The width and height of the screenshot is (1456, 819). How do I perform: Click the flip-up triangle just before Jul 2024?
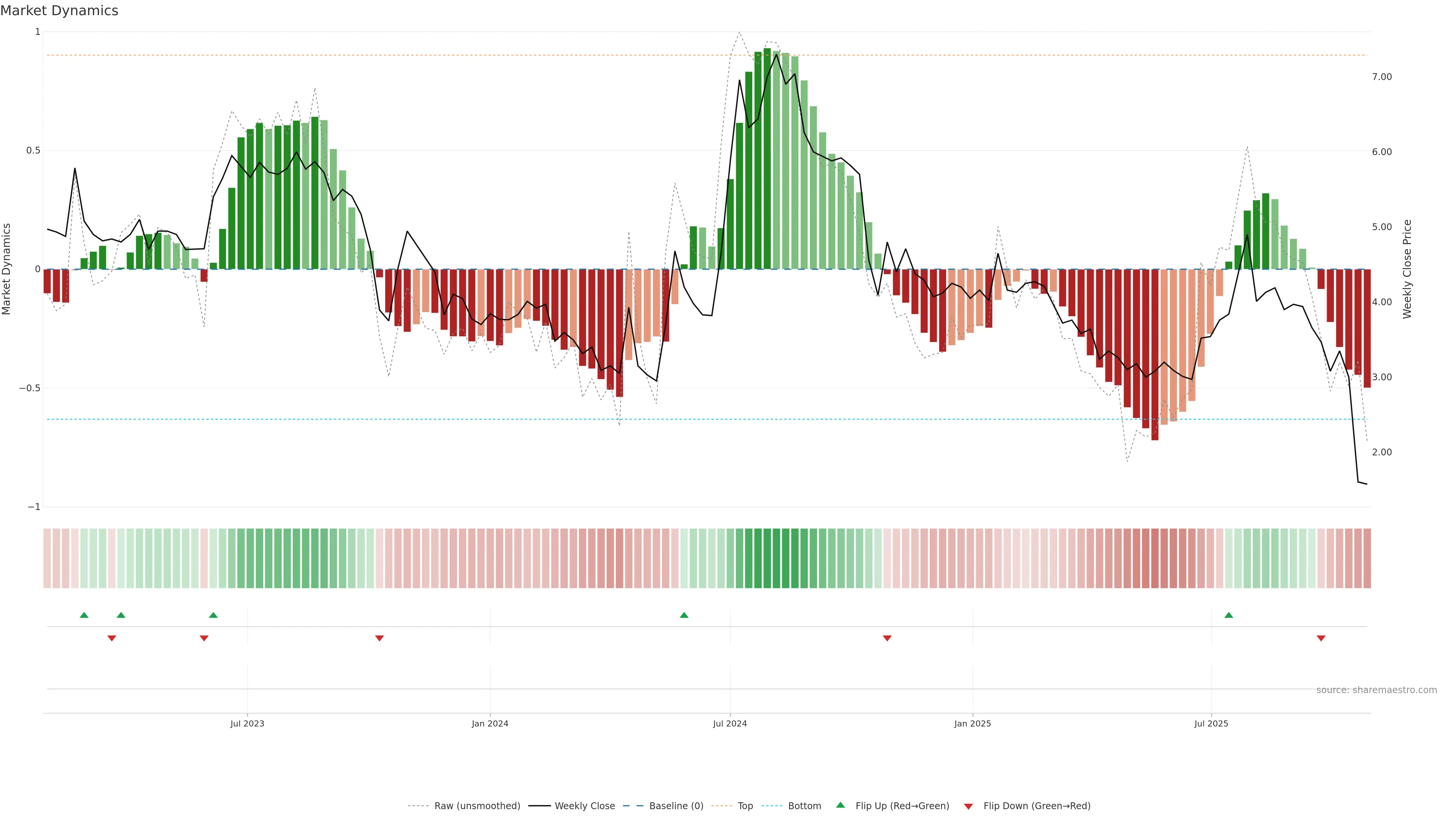tap(684, 615)
